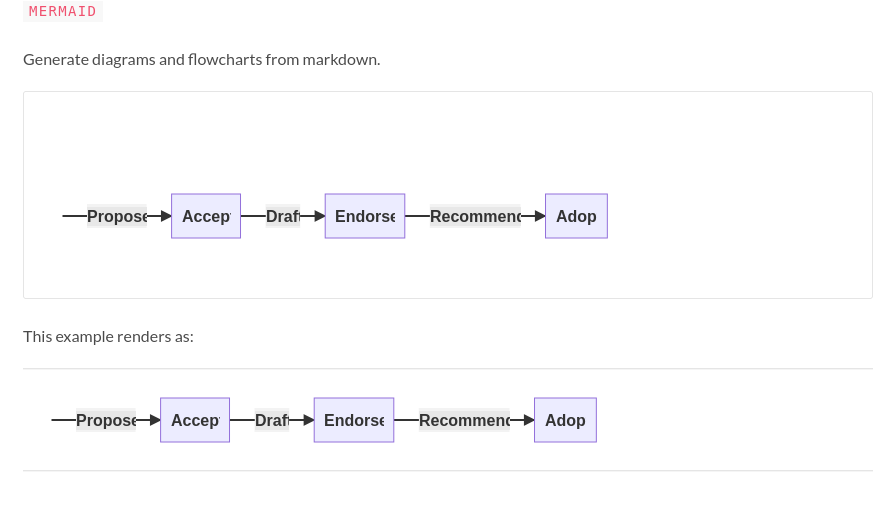
Task: Click the 'This example renders as:' text
Action: coord(108,336)
